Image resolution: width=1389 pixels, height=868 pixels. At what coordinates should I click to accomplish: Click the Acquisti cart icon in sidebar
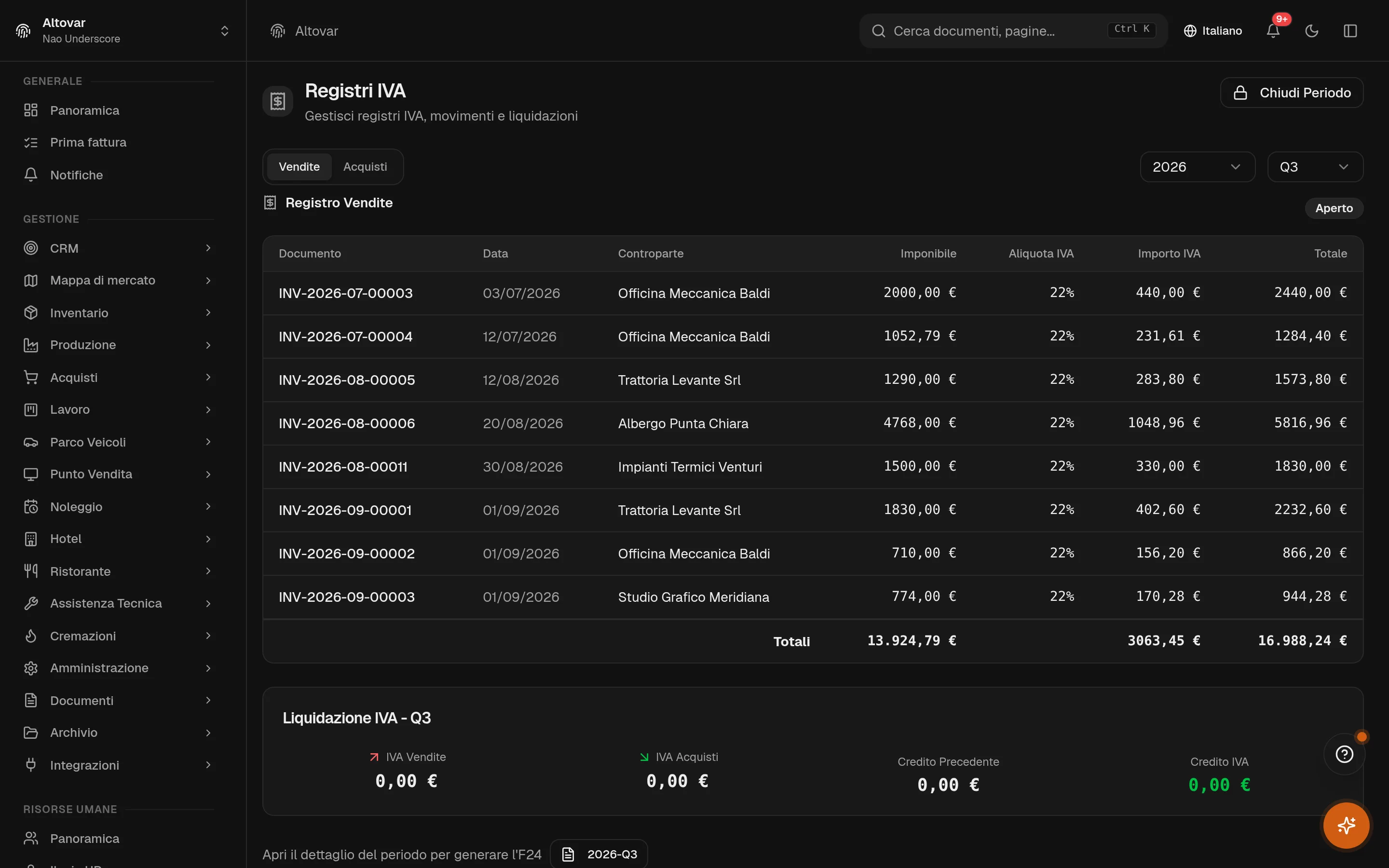point(31,377)
